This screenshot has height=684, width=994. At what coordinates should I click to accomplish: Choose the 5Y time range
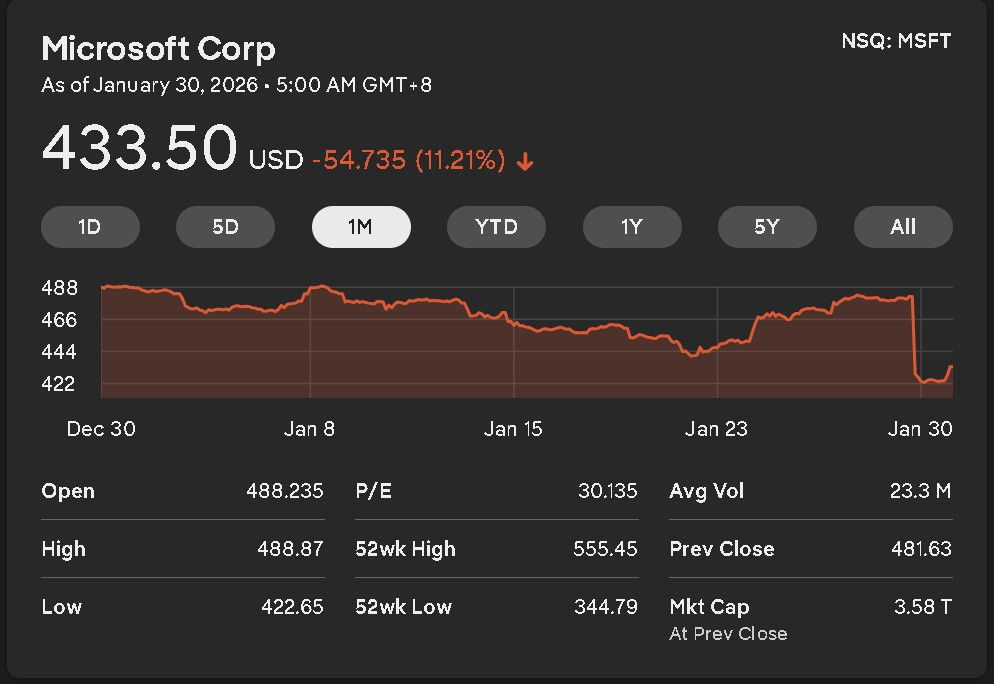tap(767, 227)
